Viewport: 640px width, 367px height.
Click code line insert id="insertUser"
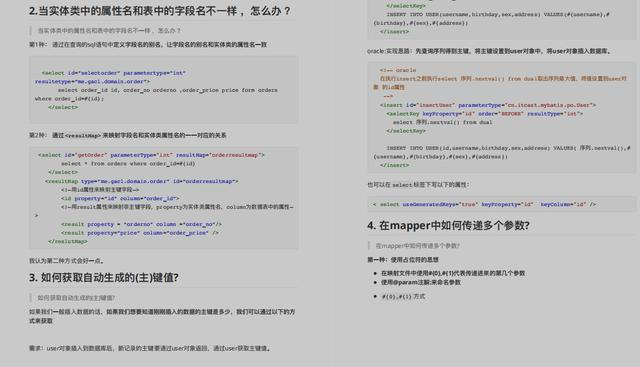(x=488, y=105)
